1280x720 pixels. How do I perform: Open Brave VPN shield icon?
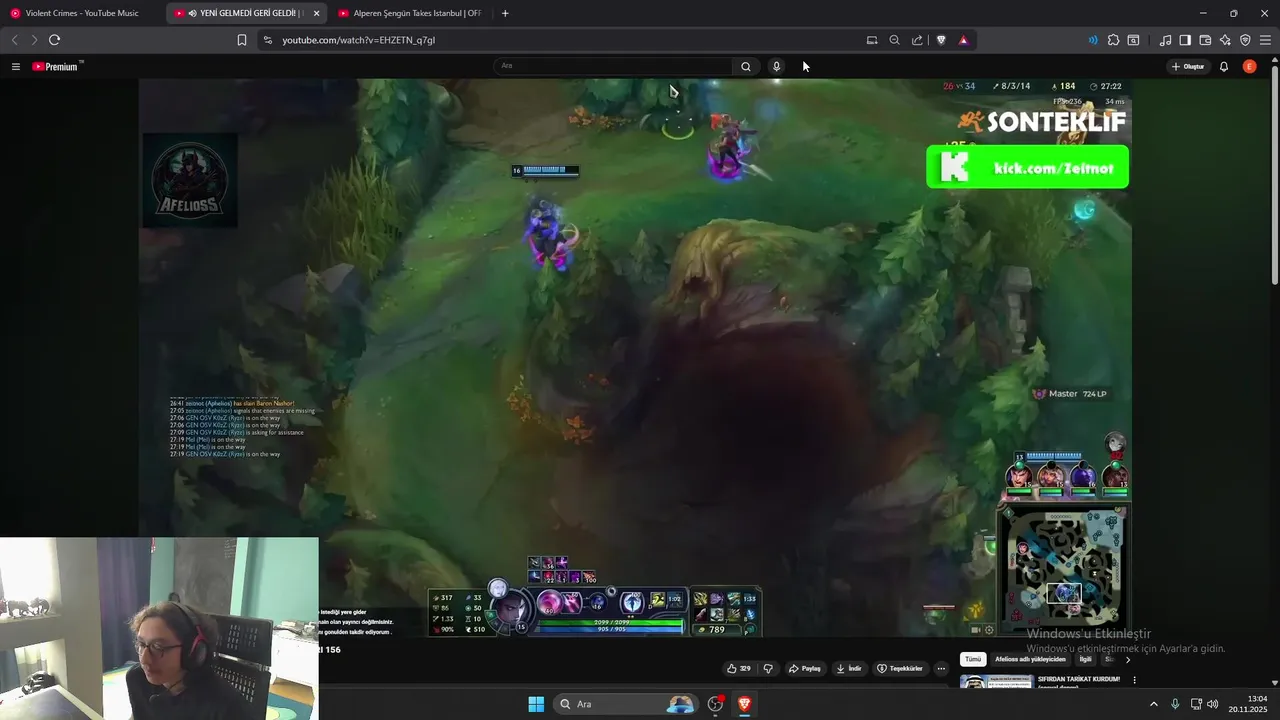pyautogui.click(x=1245, y=40)
